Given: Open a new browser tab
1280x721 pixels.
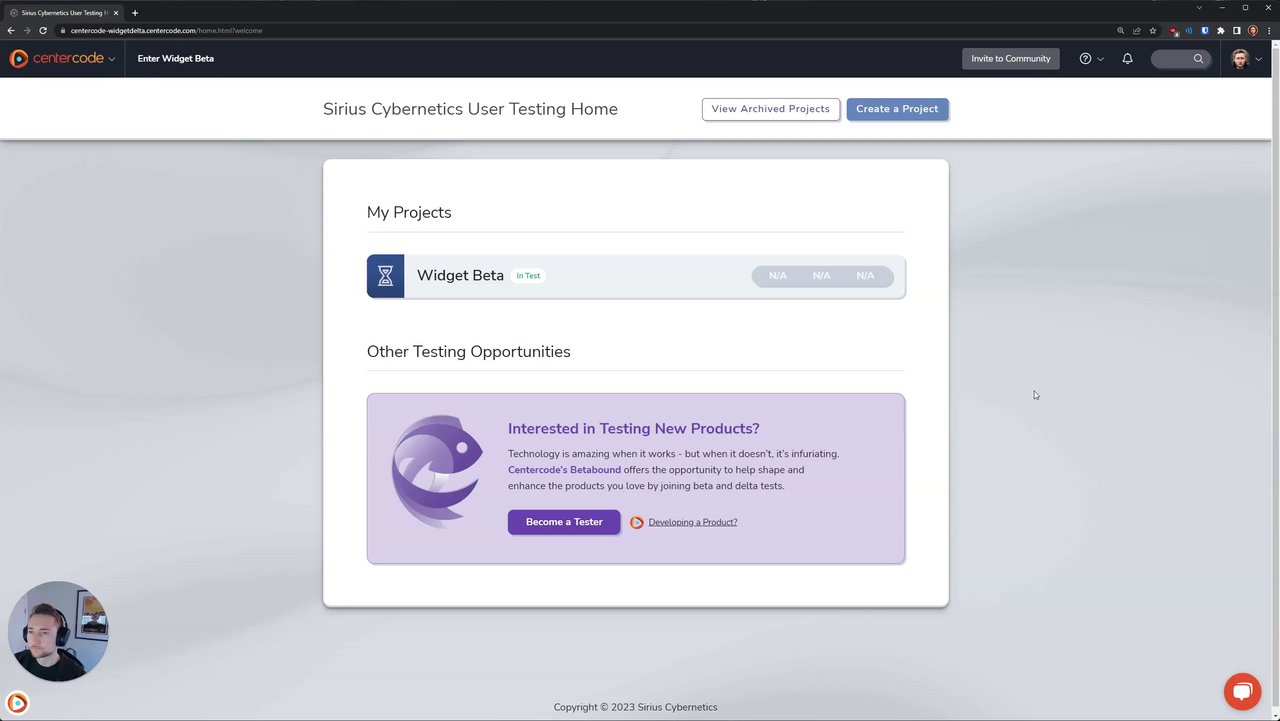Looking at the screenshot, I should 135,13.
